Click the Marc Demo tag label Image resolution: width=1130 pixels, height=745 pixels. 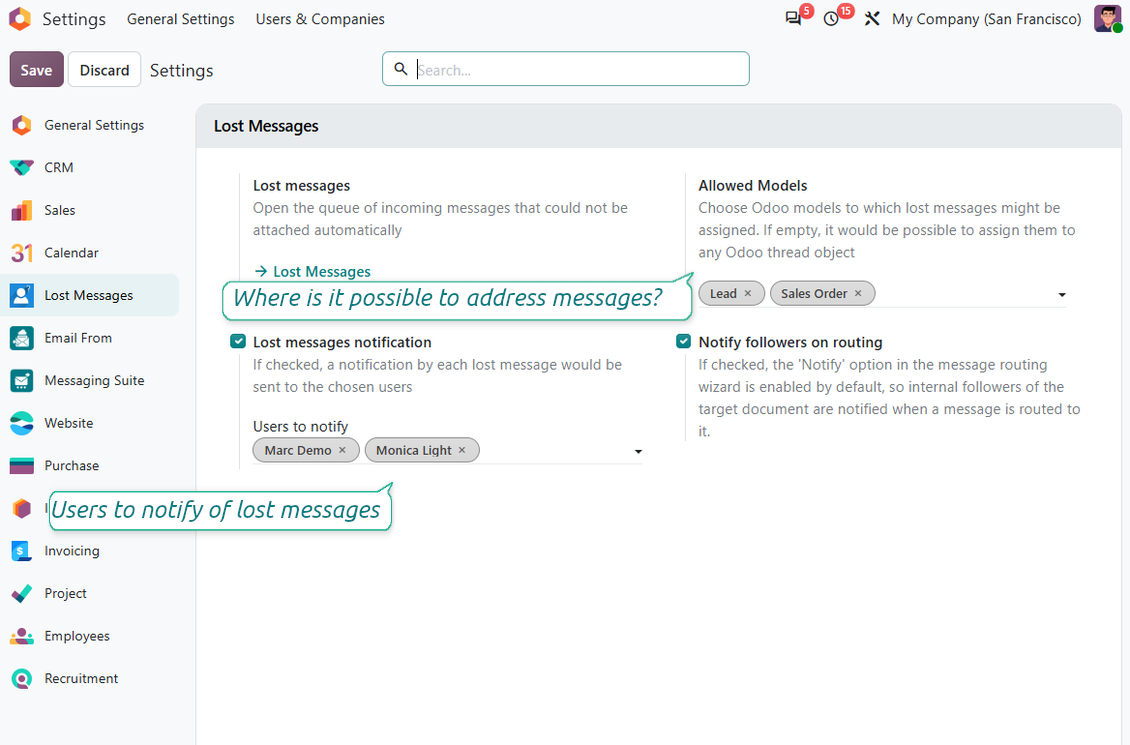(298, 450)
